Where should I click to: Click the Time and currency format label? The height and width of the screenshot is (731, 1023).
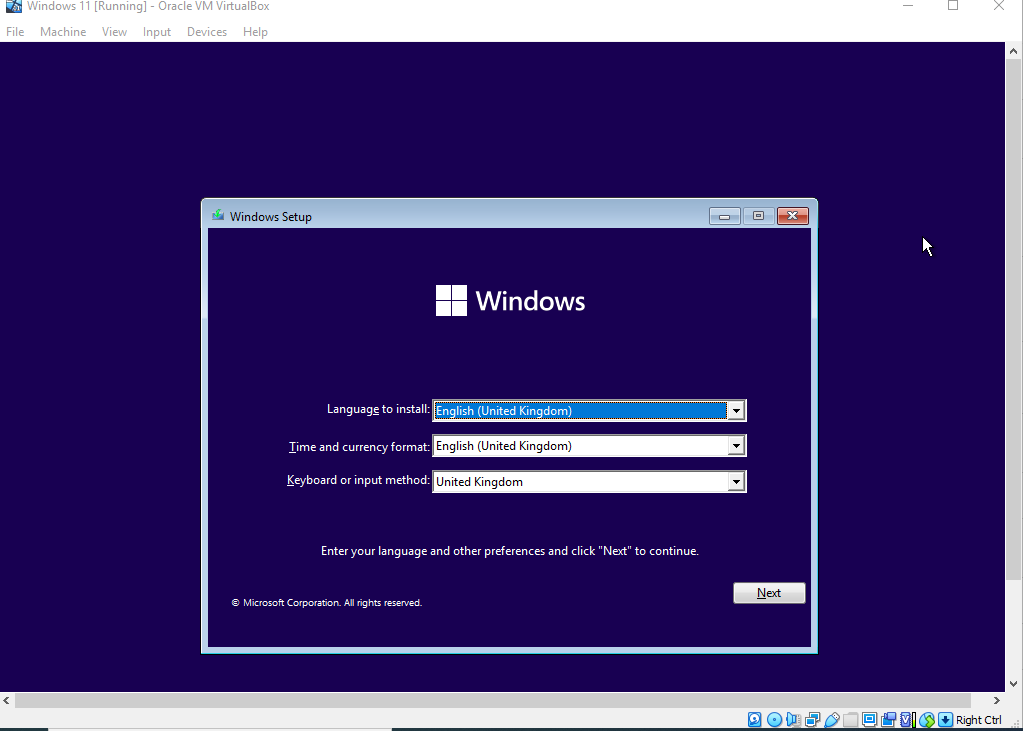(x=359, y=446)
